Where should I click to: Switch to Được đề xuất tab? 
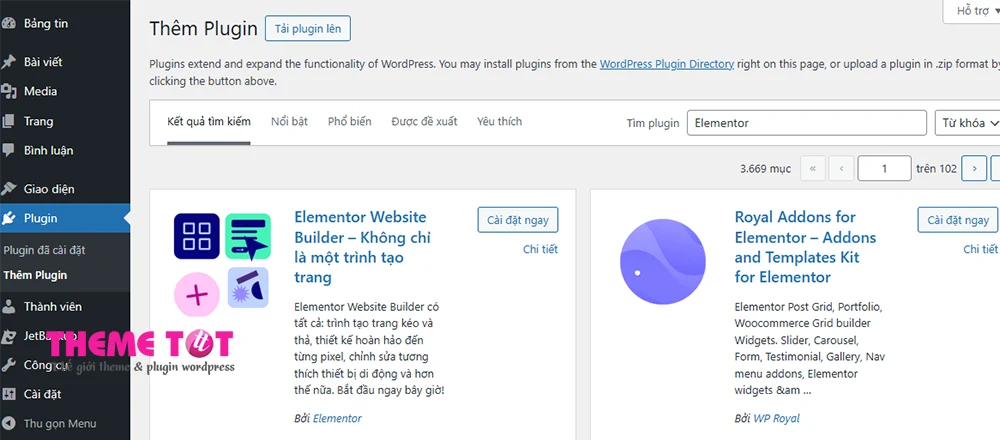tap(424, 121)
